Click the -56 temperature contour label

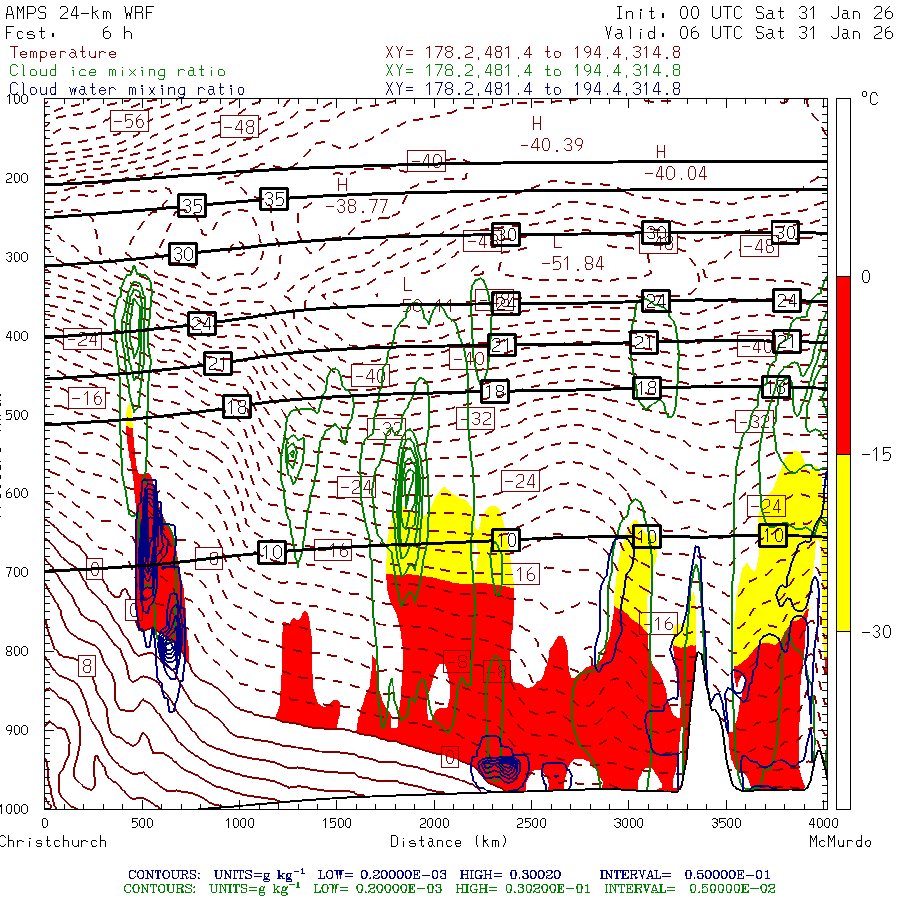point(129,121)
